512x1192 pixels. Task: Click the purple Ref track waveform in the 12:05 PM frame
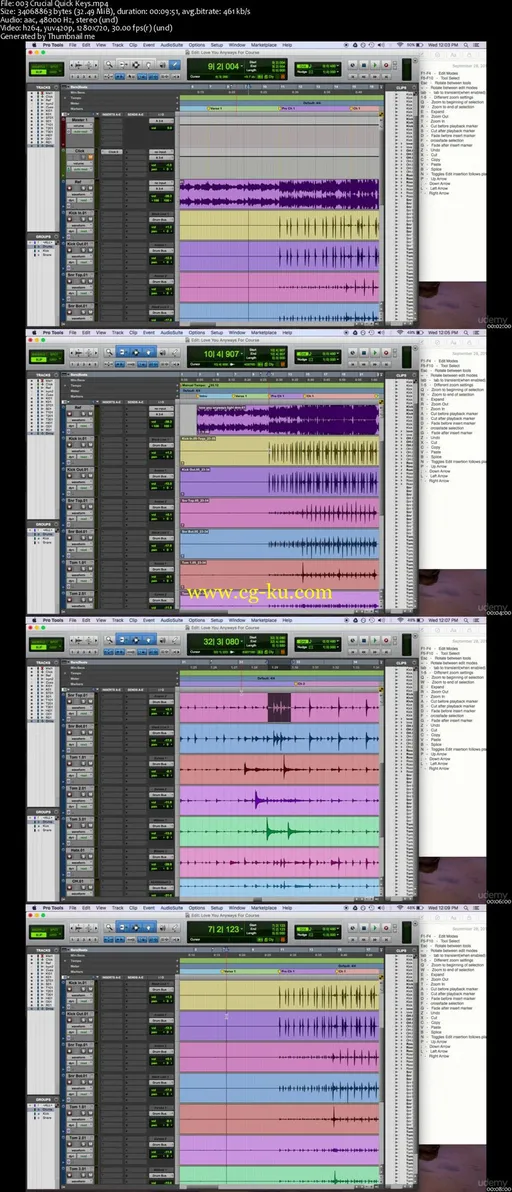click(x=288, y=420)
